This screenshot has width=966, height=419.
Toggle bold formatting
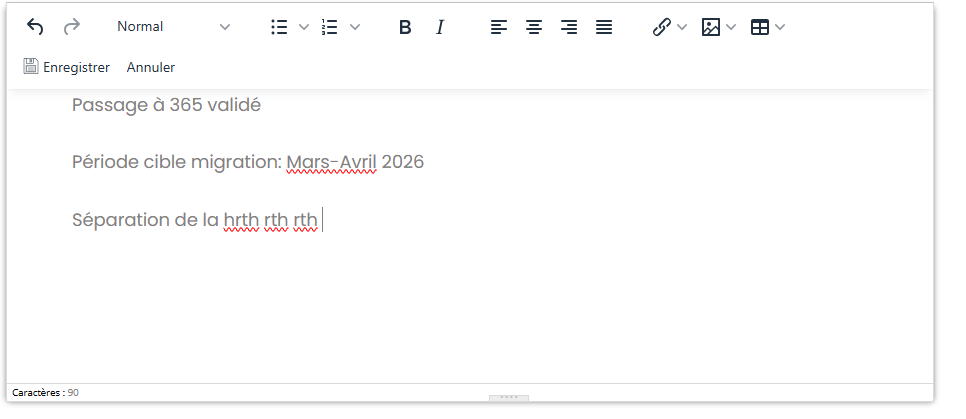pos(405,27)
